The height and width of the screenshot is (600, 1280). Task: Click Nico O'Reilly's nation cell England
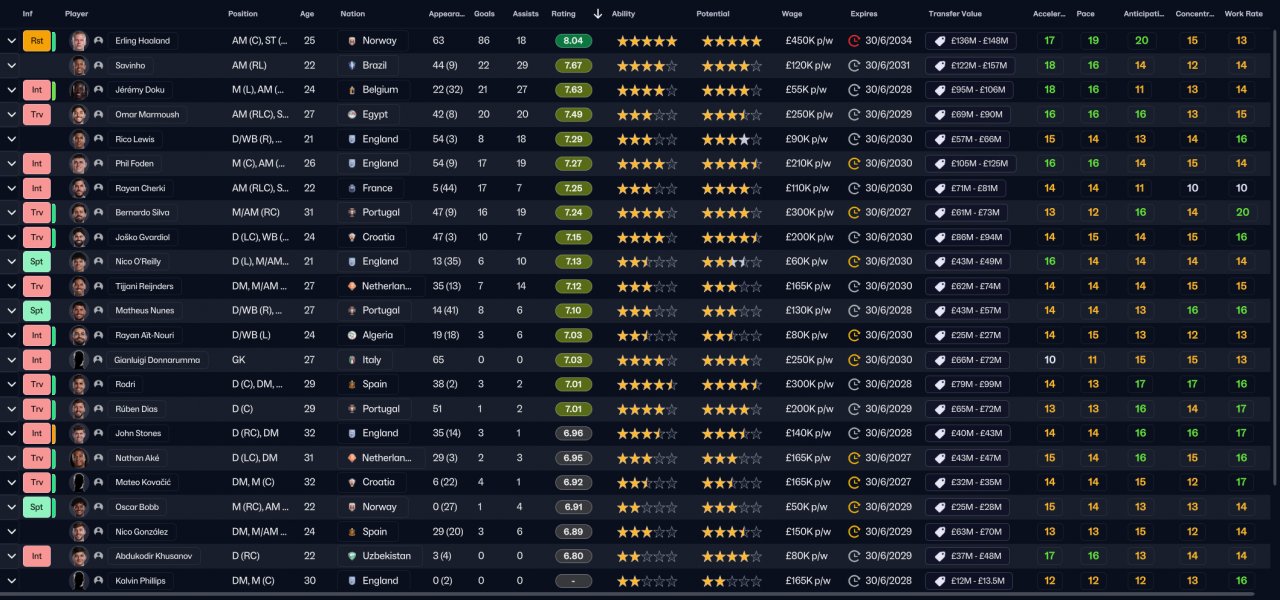(x=373, y=261)
